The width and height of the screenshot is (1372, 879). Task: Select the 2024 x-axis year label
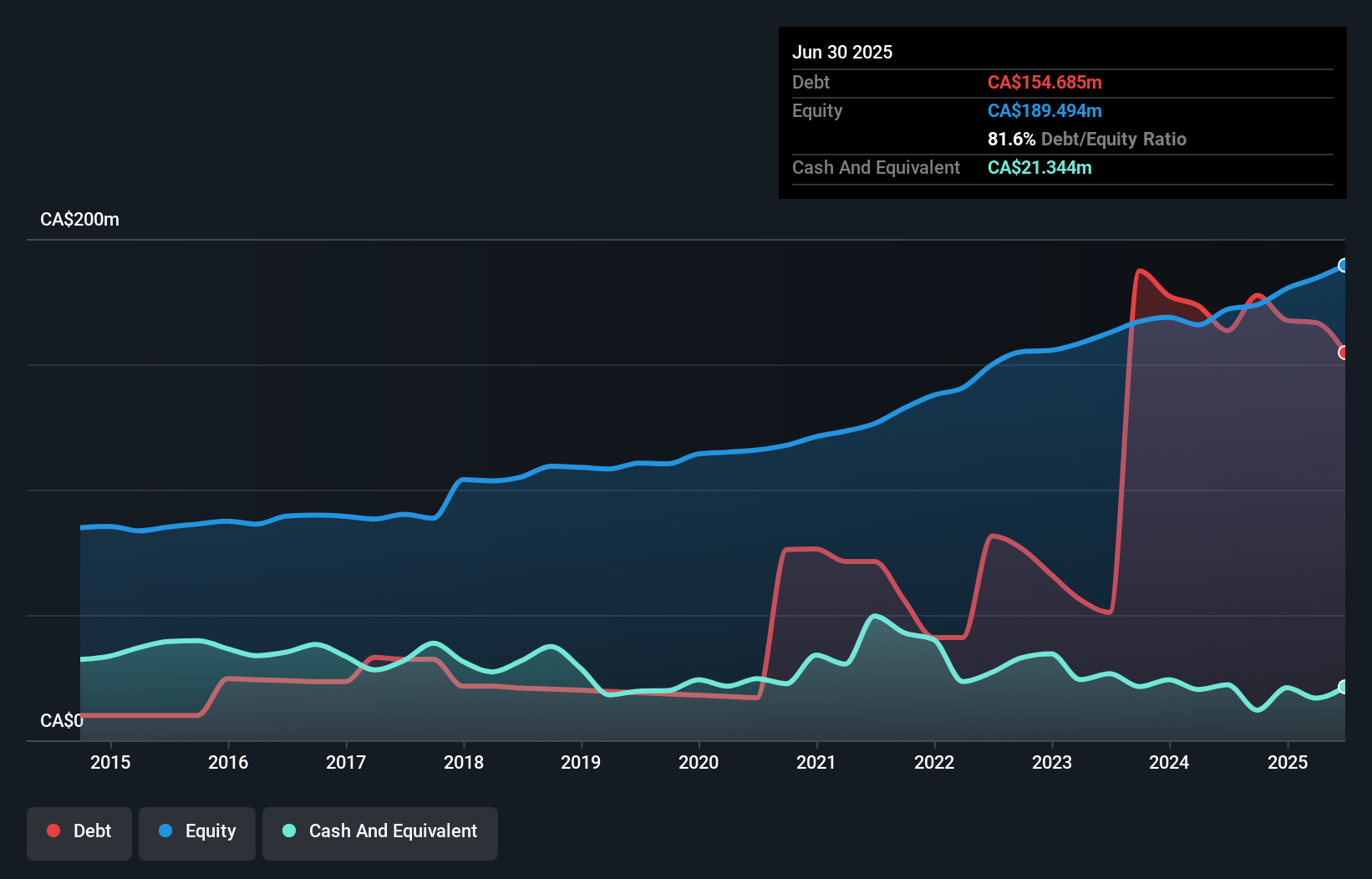(x=1169, y=762)
